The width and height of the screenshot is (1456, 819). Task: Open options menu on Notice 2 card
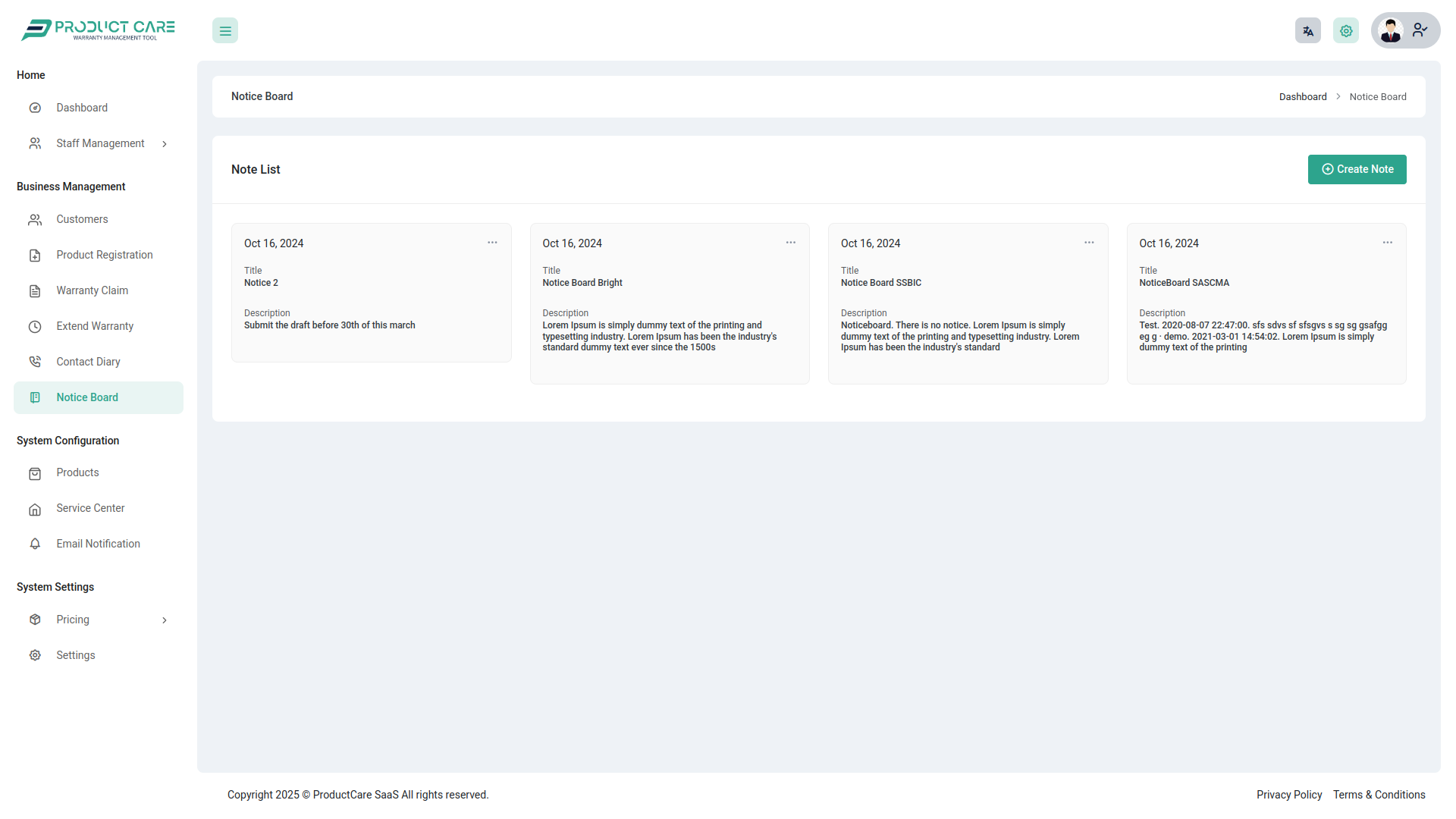(x=492, y=242)
